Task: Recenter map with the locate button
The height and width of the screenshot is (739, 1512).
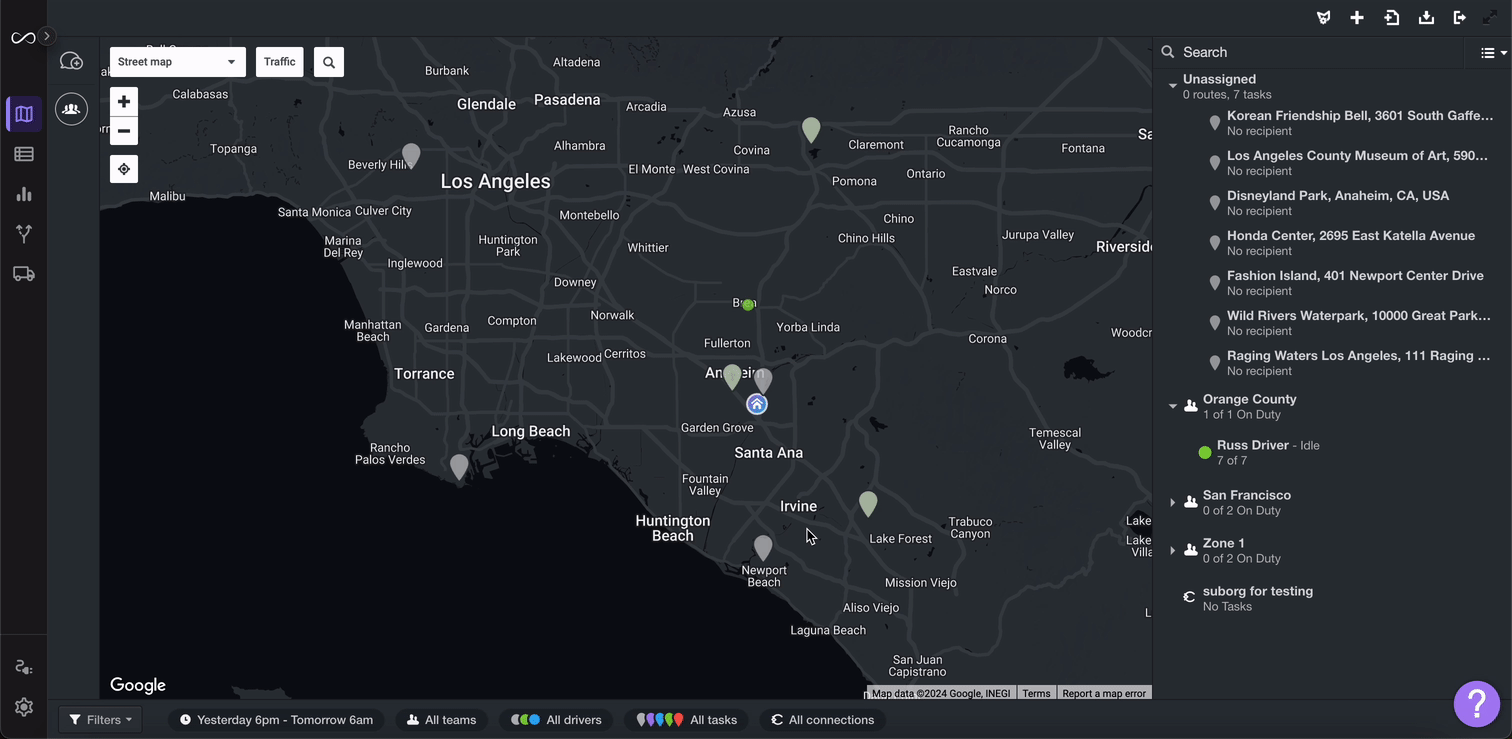Action: tap(124, 169)
